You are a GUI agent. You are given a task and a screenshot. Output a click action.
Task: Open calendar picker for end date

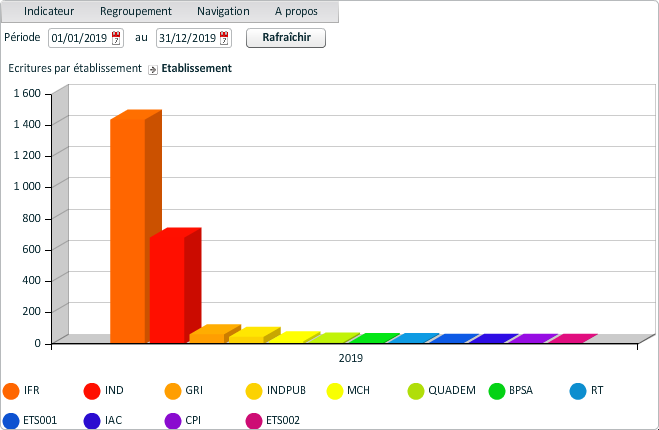point(224,38)
